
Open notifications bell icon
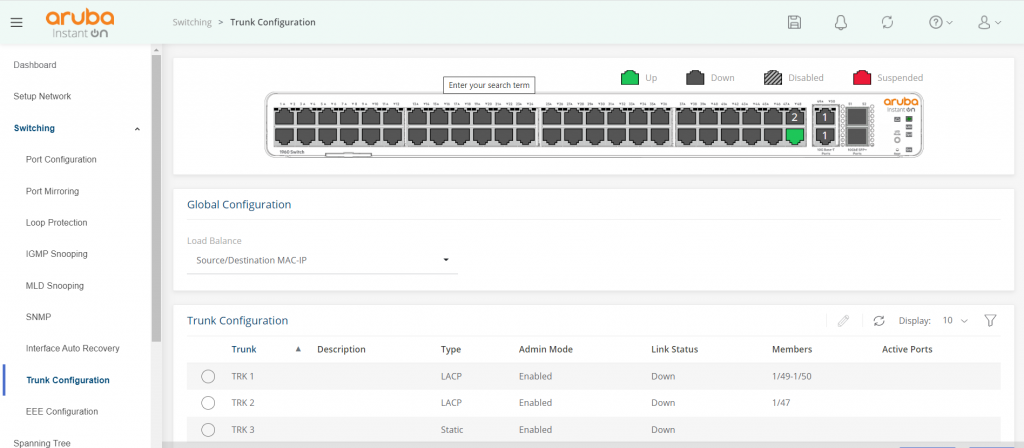point(840,22)
